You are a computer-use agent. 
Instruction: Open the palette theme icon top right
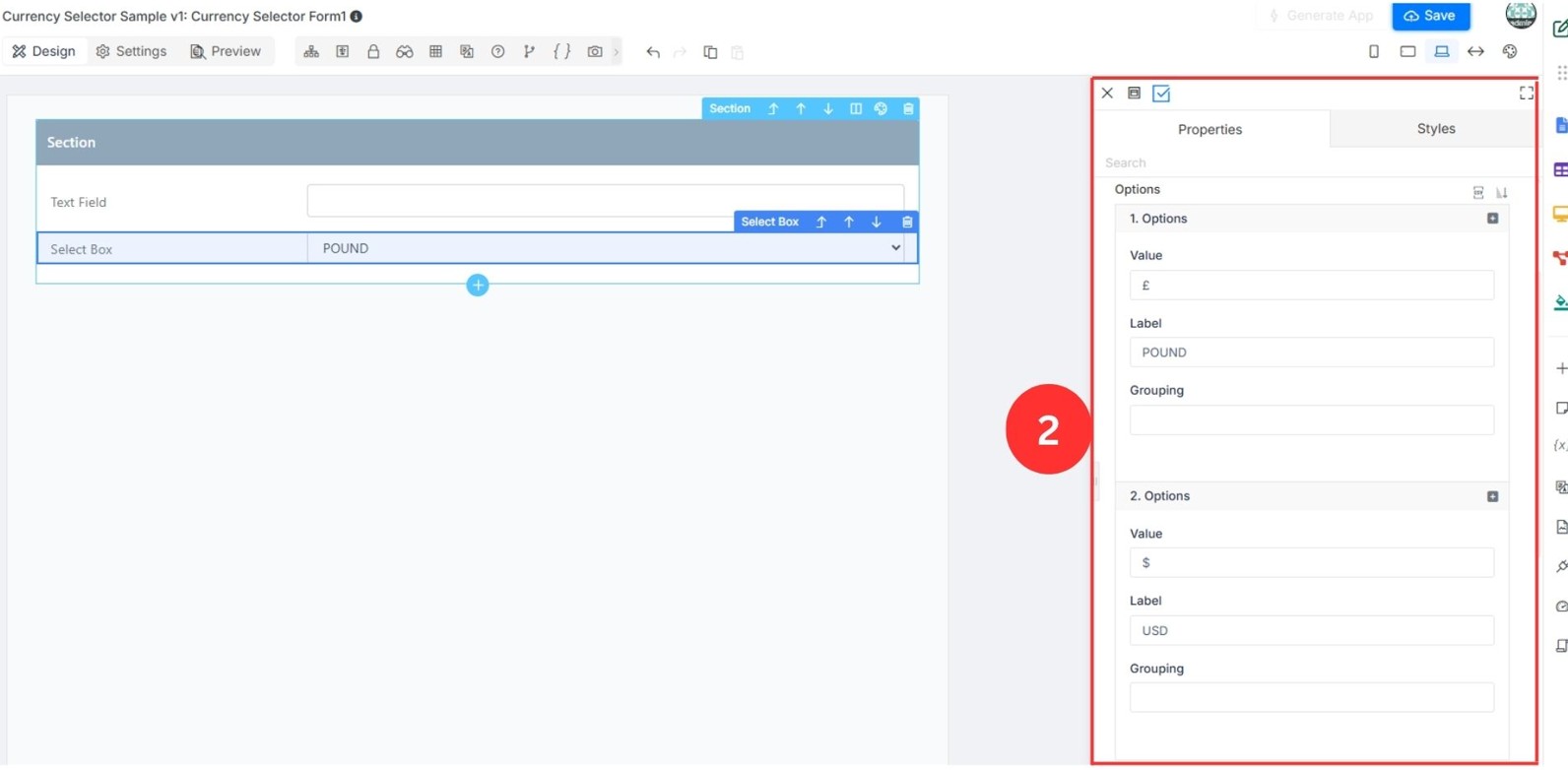(1510, 51)
